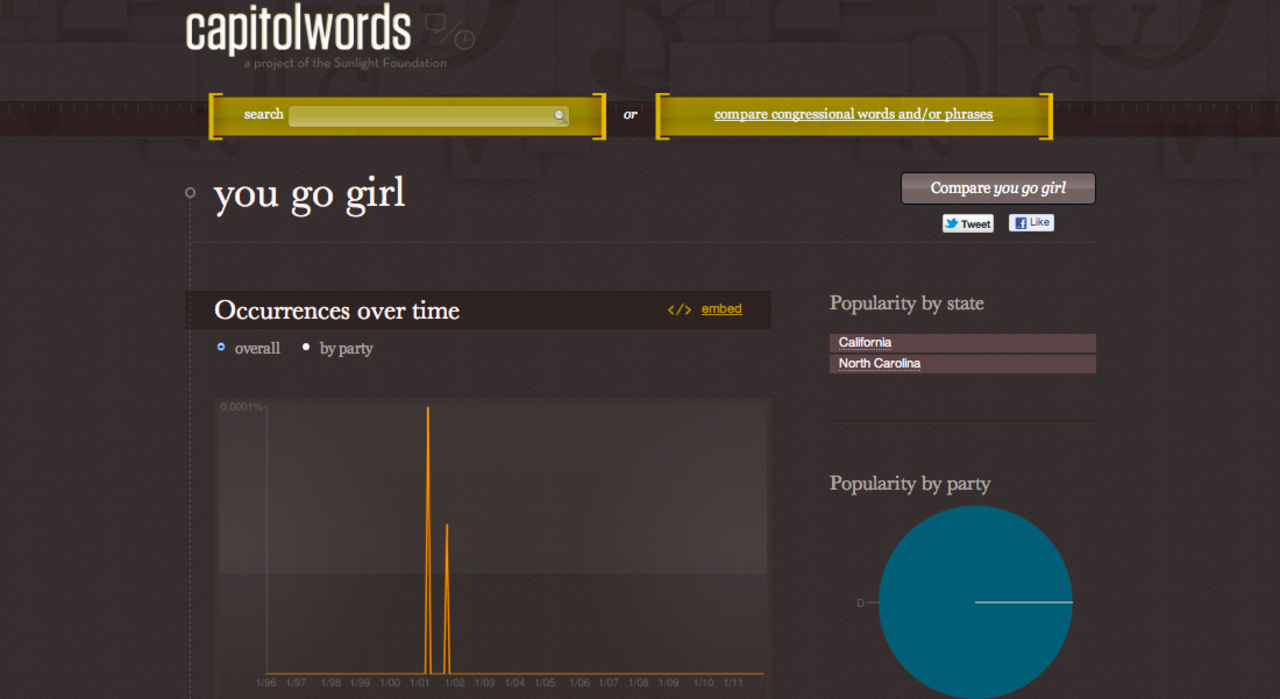Screen dimensions: 1280x699
Task: Select California in popularity by state
Action: point(865,343)
